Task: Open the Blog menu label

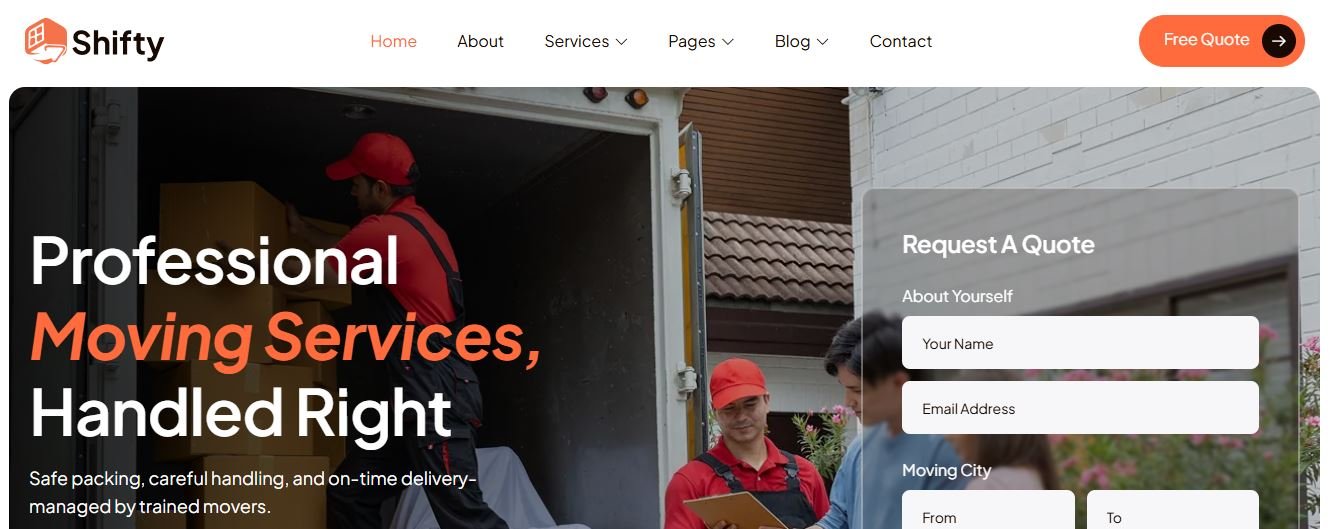Action: (792, 41)
